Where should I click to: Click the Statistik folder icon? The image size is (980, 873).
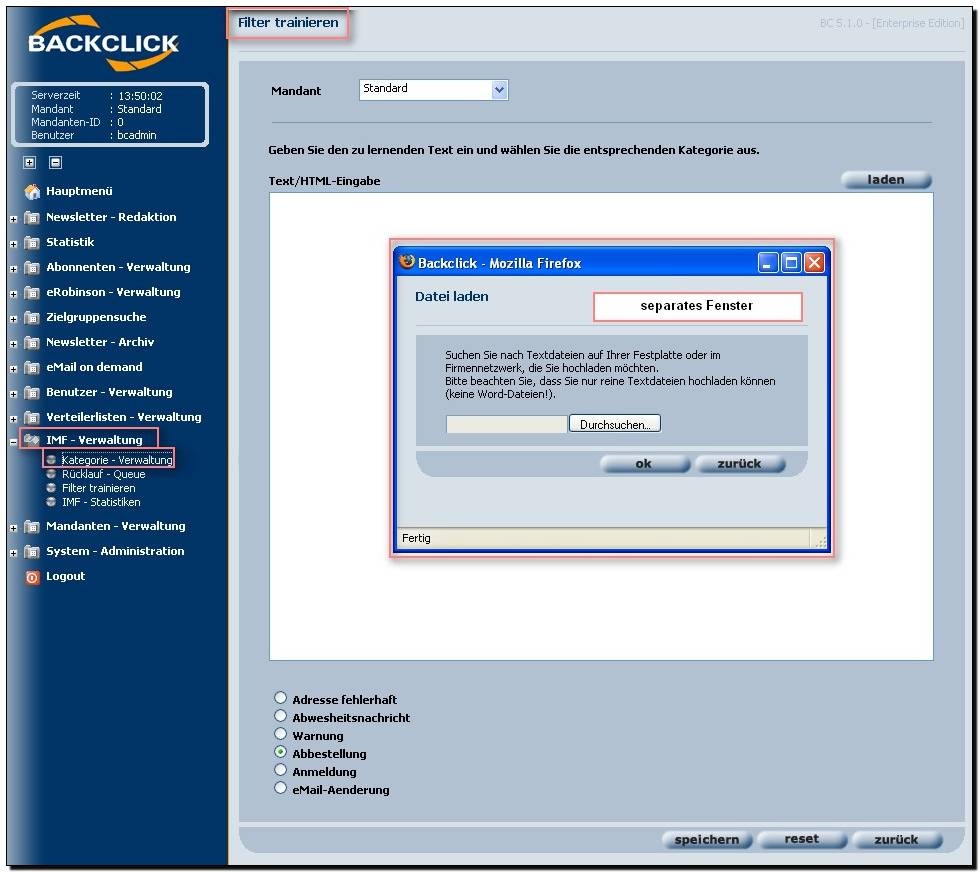point(32,242)
